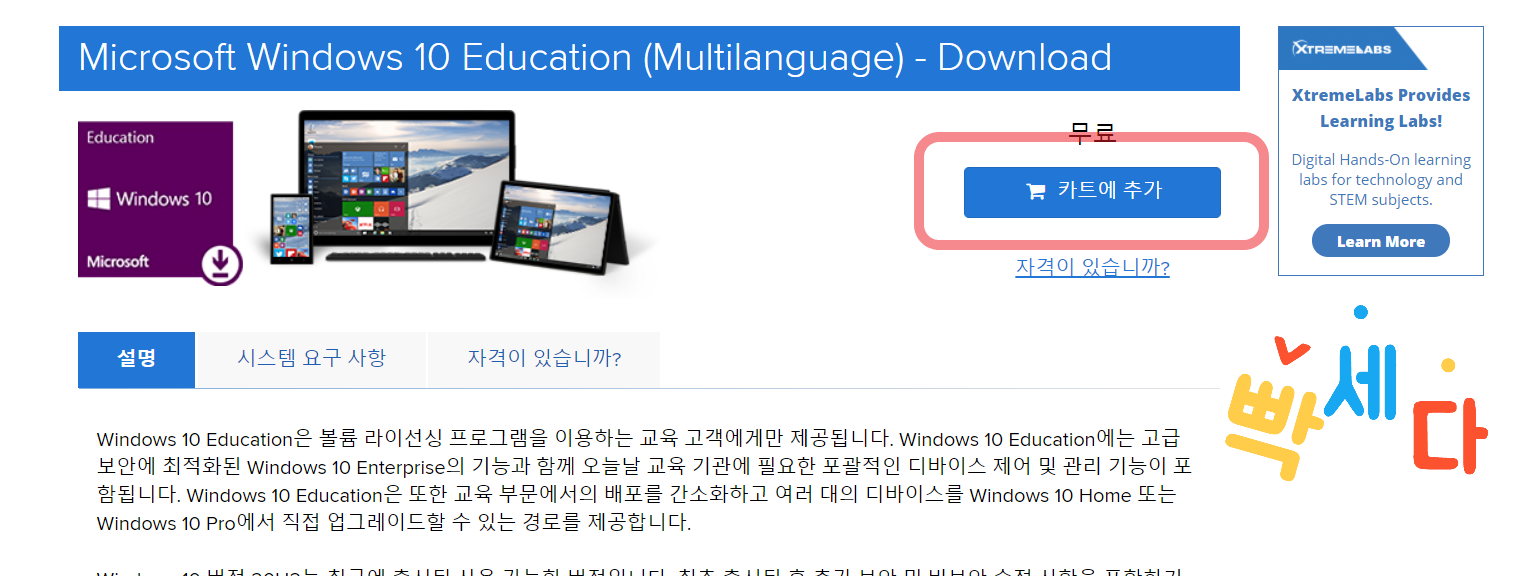Click the 'XtremeLabs Provides Learning Labs!' ad headline
The width and height of the screenshot is (1518, 576).
(x=1380, y=108)
